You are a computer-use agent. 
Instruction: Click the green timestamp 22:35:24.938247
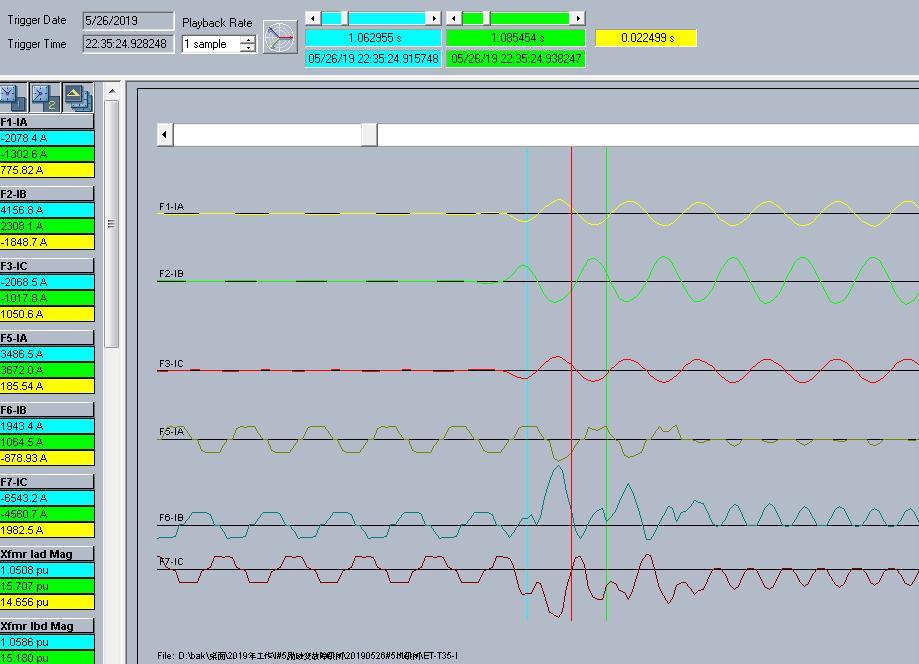(x=516, y=59)
